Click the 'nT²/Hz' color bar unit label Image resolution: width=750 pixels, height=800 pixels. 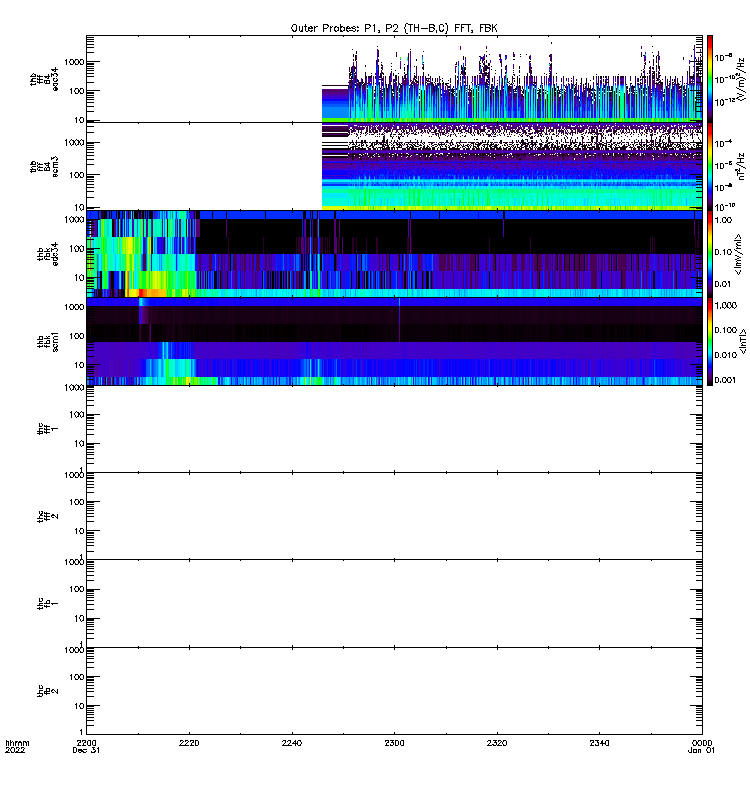tap(741, 166)
